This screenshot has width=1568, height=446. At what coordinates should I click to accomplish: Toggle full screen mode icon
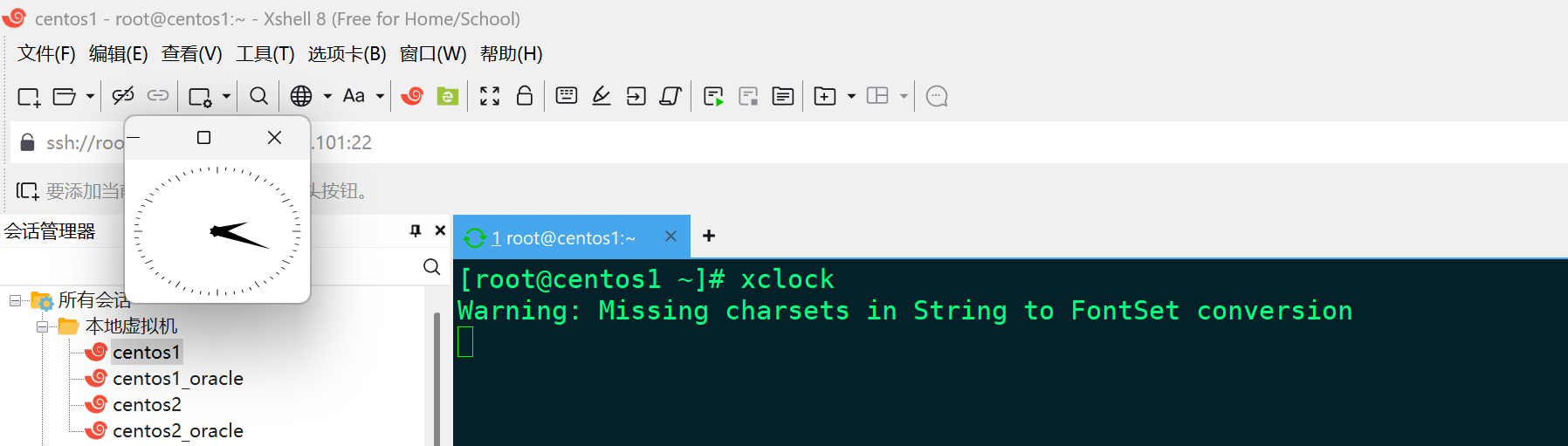click(490, 96)
